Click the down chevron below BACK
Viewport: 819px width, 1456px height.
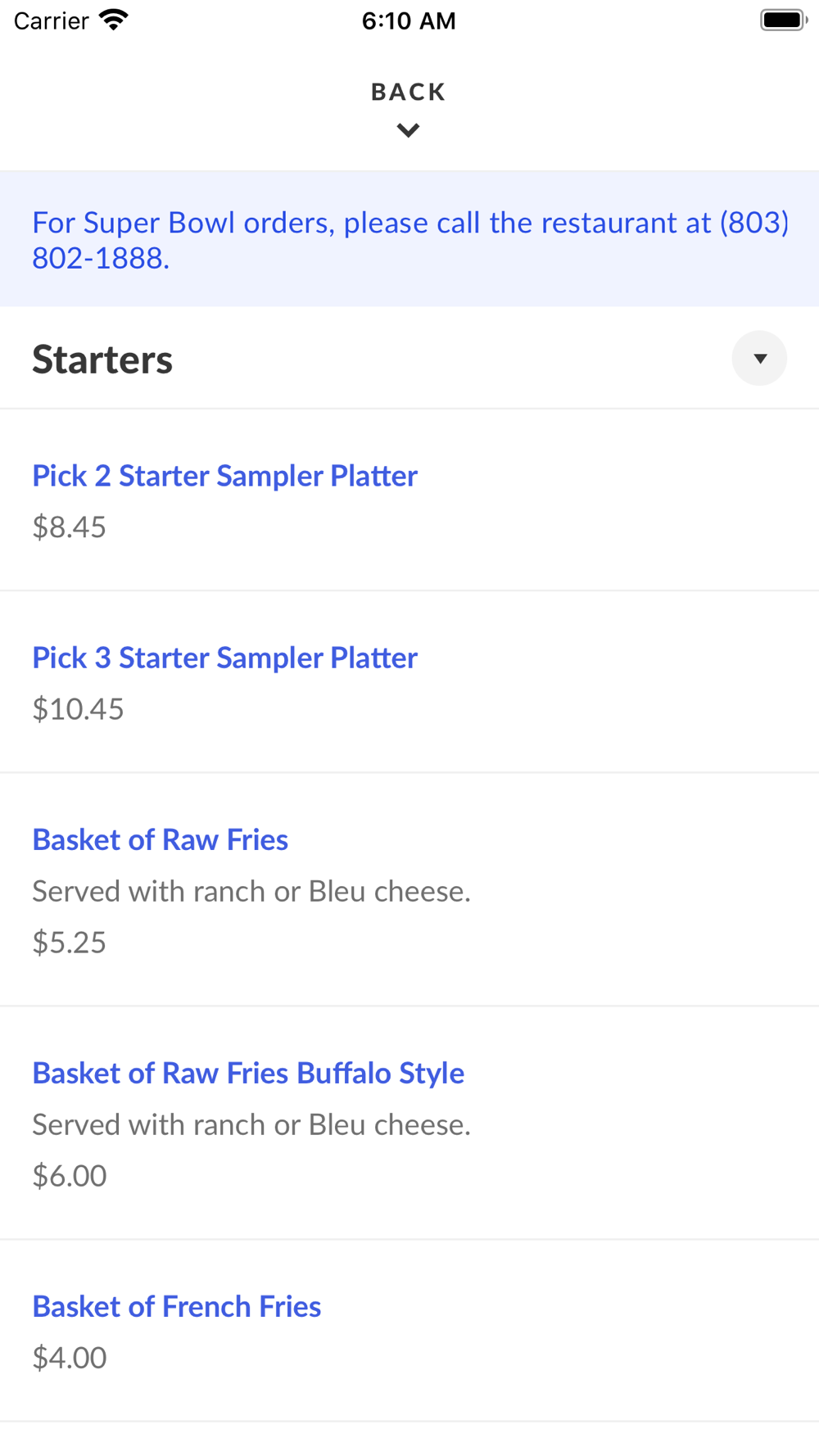(408, 130)
